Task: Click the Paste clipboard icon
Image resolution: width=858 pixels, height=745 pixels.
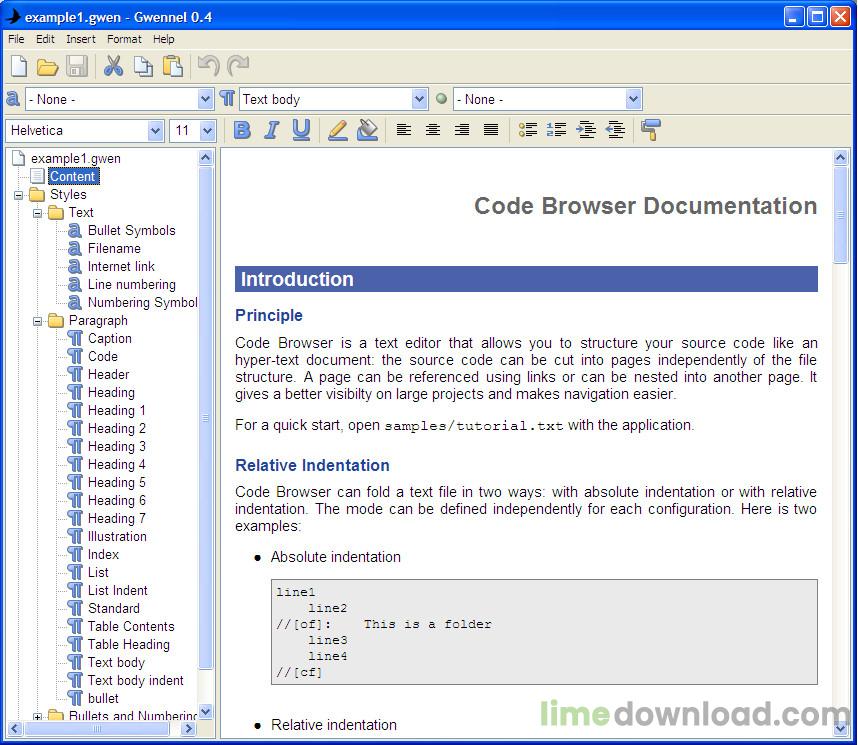Action: pyautogui.click(x=173, y=66)
